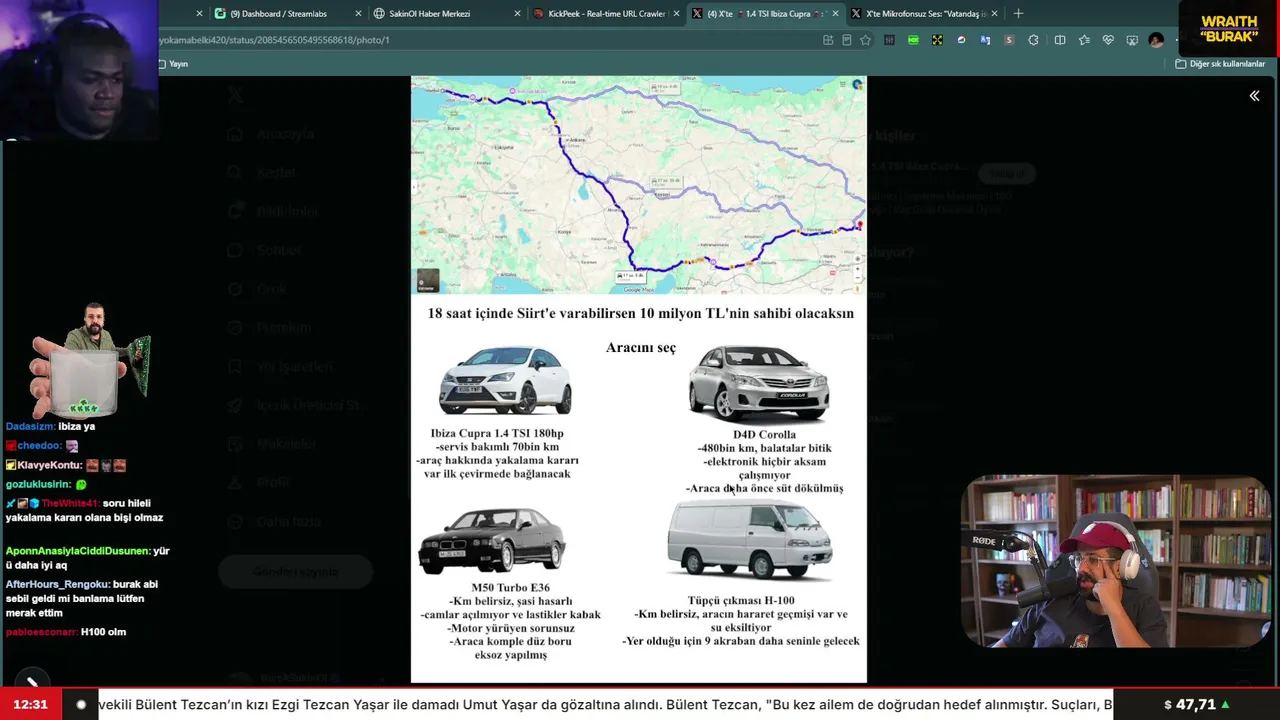Open the browser Extensions puzzle icon
Image resolution: width=1280 pixels, height=720 pixels.
click(x=1033, y=40)
